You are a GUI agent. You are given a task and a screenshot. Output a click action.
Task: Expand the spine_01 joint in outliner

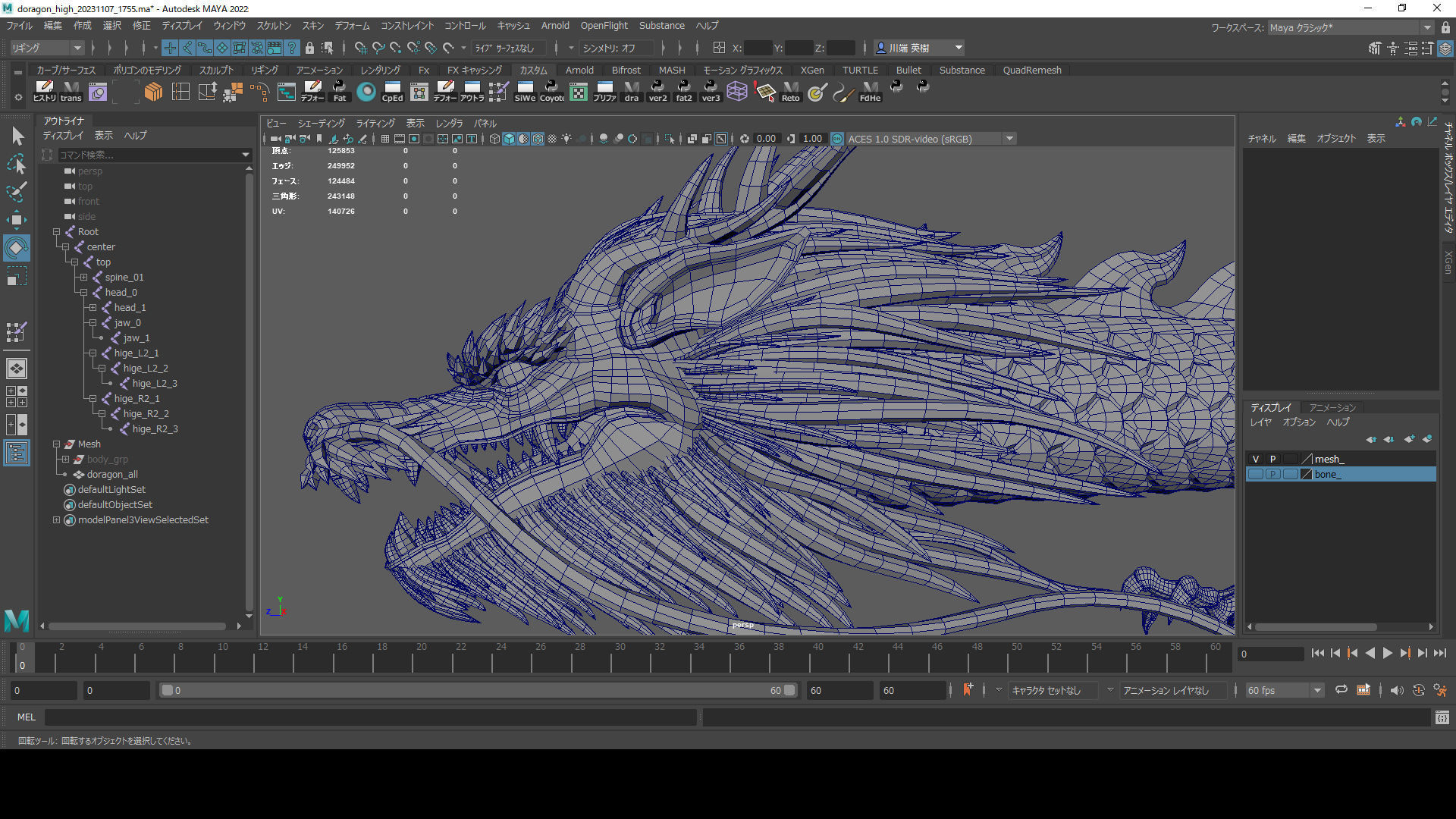click(83, 277)
